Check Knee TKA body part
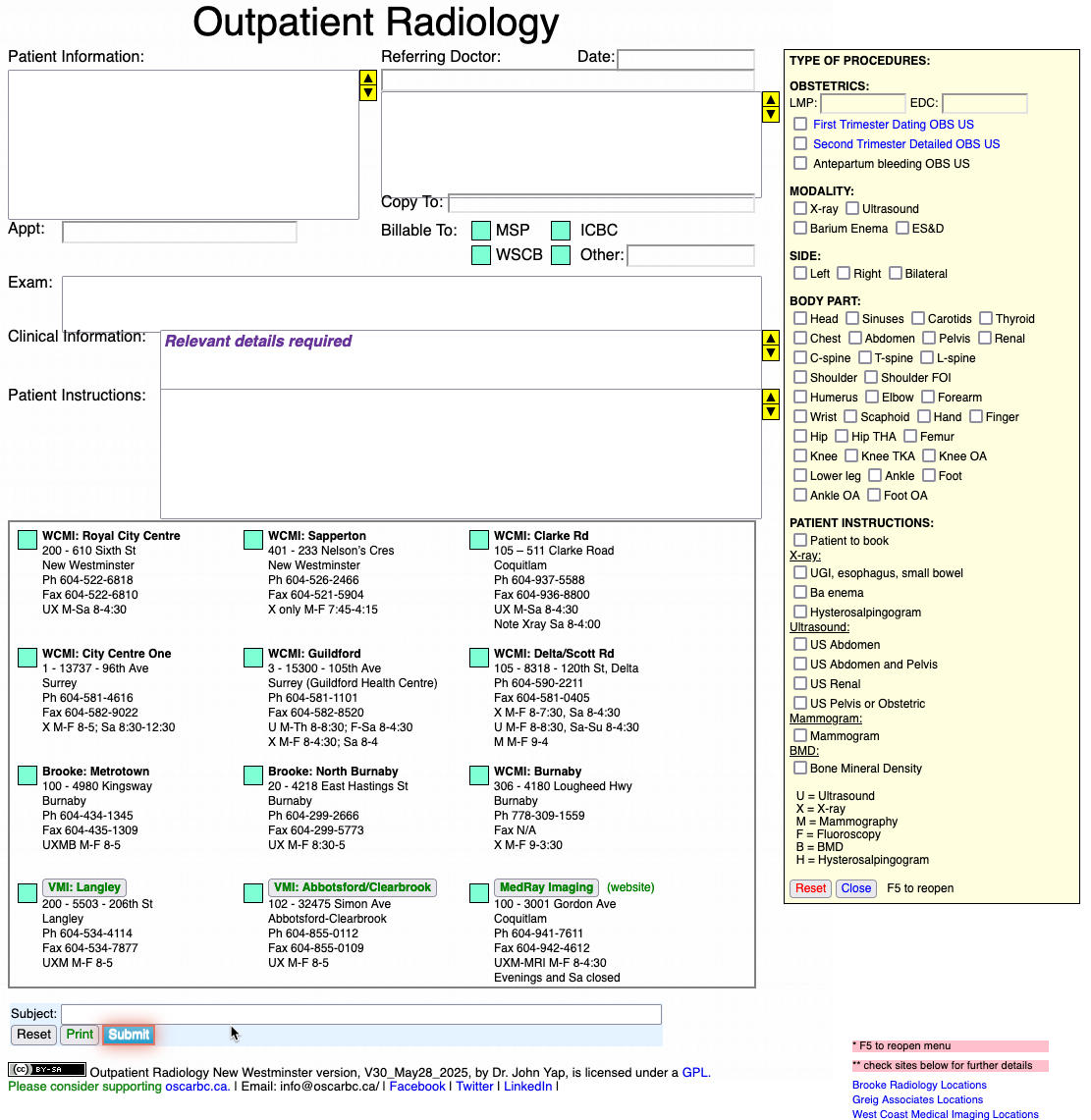Viewport: 1091px width, 1120px height. (851, 455)
